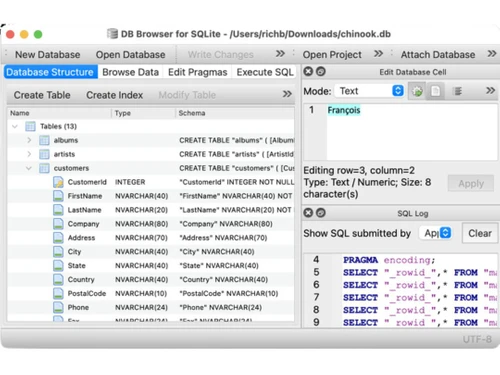Viewport: 500px width, 375px height.
Task: Switch to the Browse Data tab
Action: tap(130, 72)
